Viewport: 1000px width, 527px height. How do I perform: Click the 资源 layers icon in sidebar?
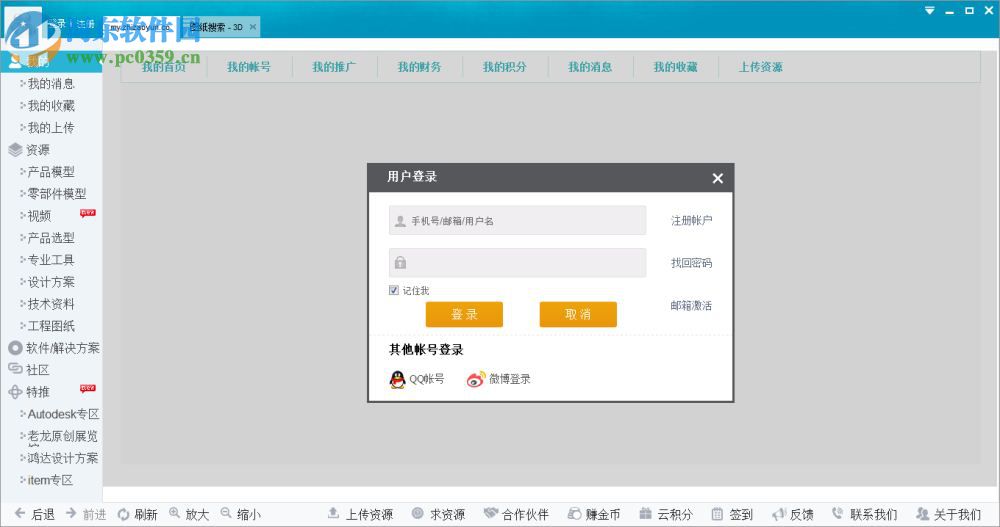tap(15, 150)
